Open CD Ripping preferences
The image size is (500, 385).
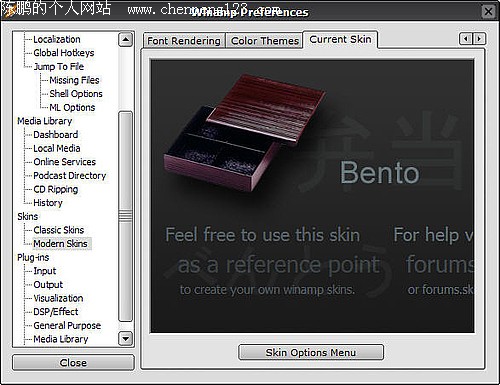pyautogui.click(x=56, y=189)
